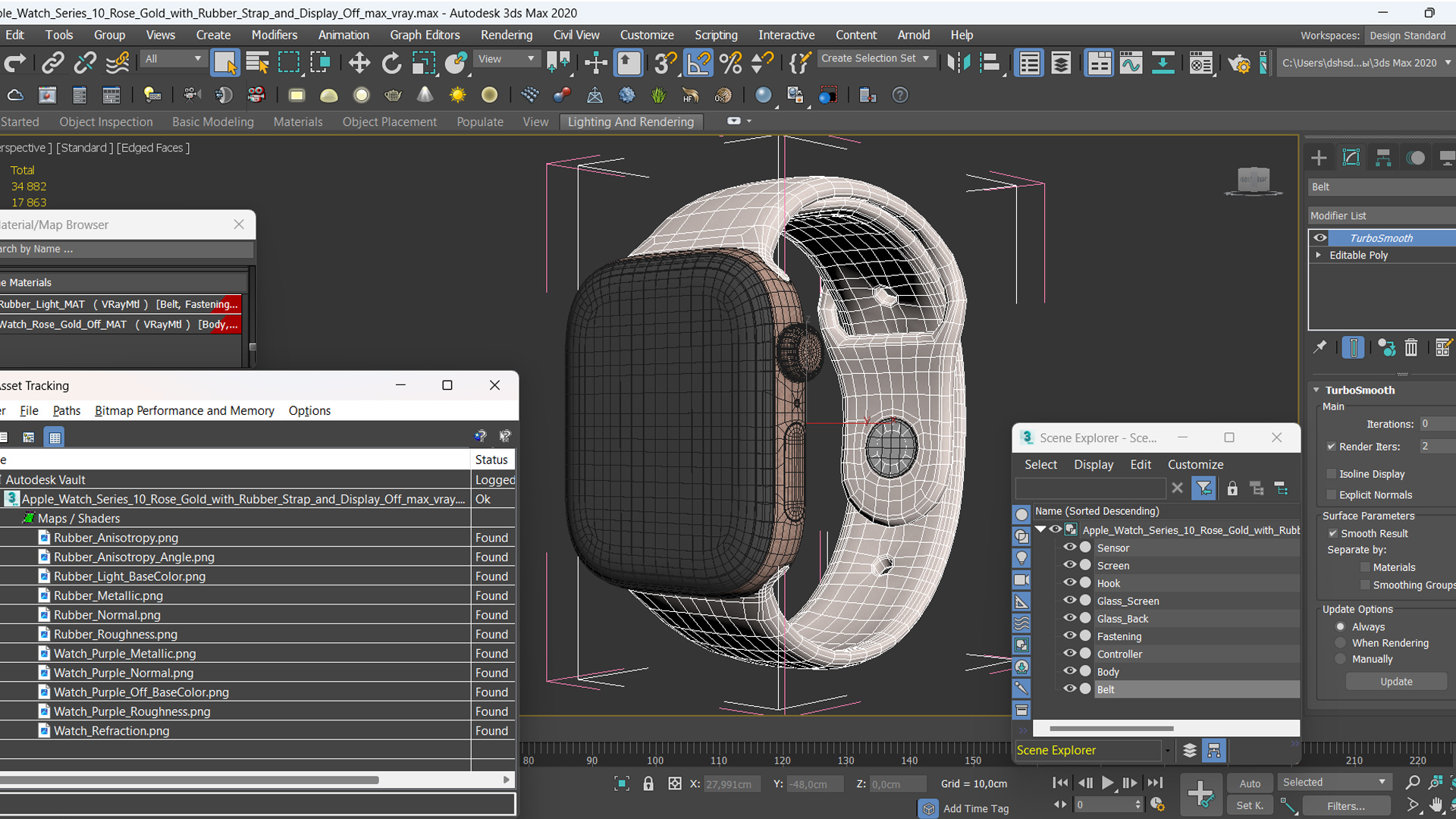Click the Add Time Tag icon
The width and height of the screenshot is (1456, 819).
929,808
